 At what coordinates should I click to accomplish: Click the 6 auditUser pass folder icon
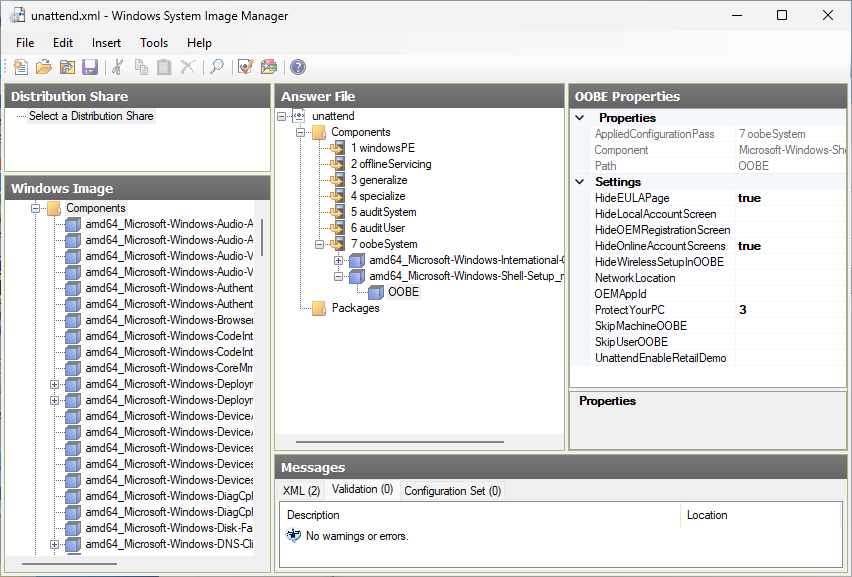click(337, 228)
